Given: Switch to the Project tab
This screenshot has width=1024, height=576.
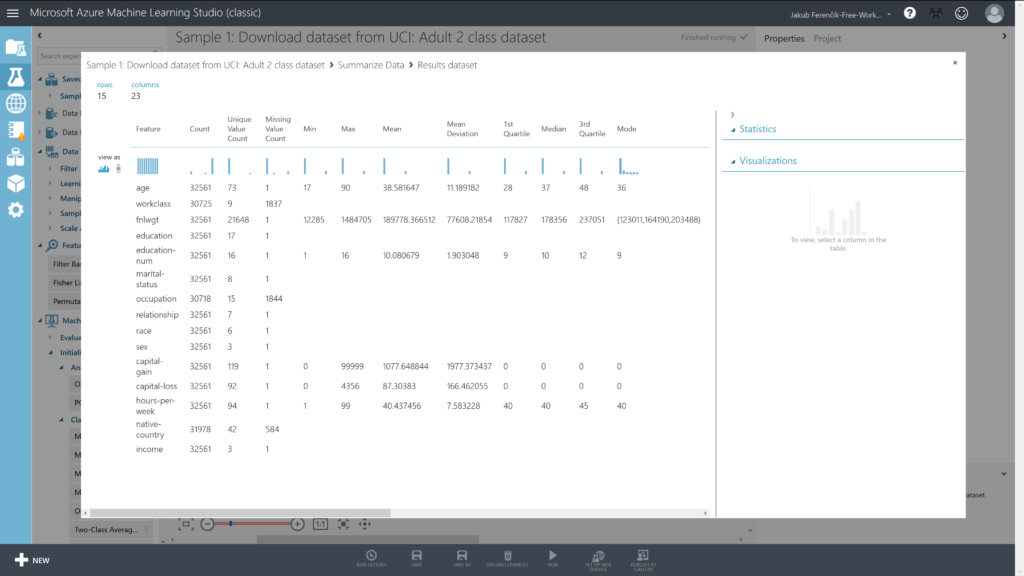Looking at the screenshot, I should 827,38.
